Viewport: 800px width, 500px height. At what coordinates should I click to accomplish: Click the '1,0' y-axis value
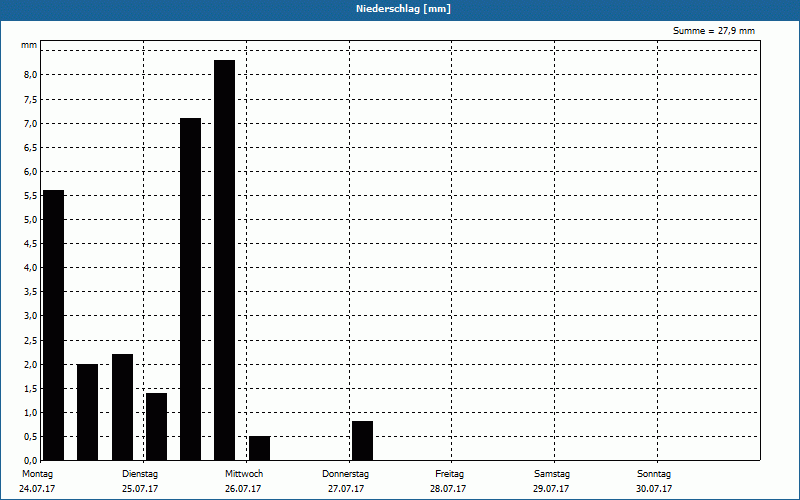pyautogui.click(x=31, y=413)
